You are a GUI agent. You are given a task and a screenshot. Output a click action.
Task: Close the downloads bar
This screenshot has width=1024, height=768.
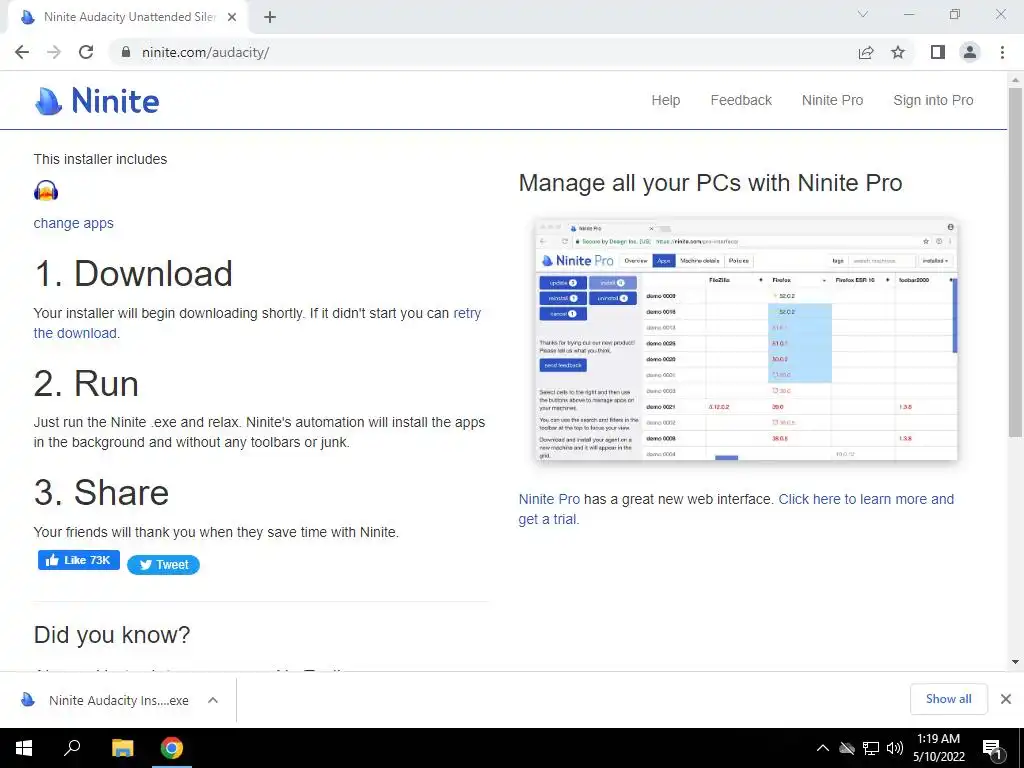1006,699
